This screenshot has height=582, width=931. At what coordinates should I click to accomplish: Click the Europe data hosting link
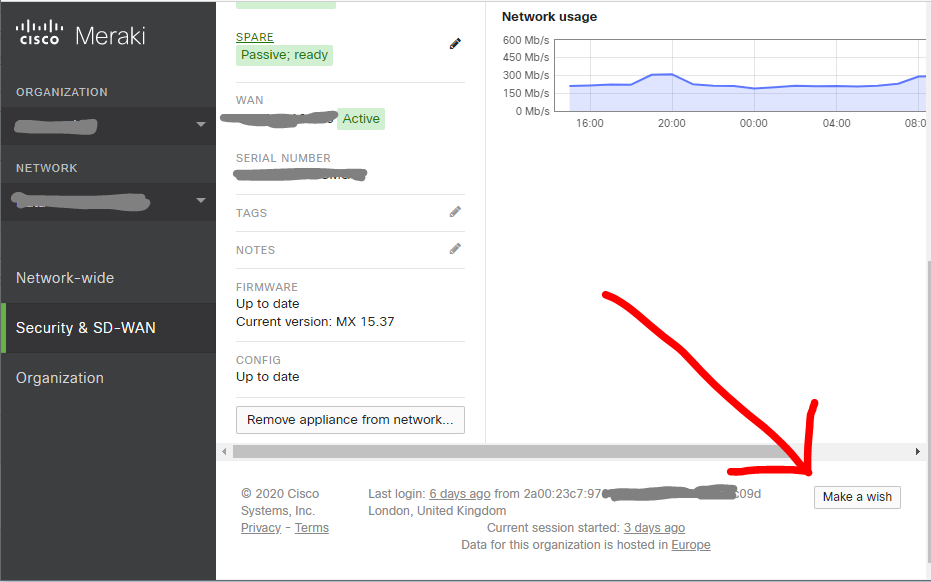coord(690,544)
